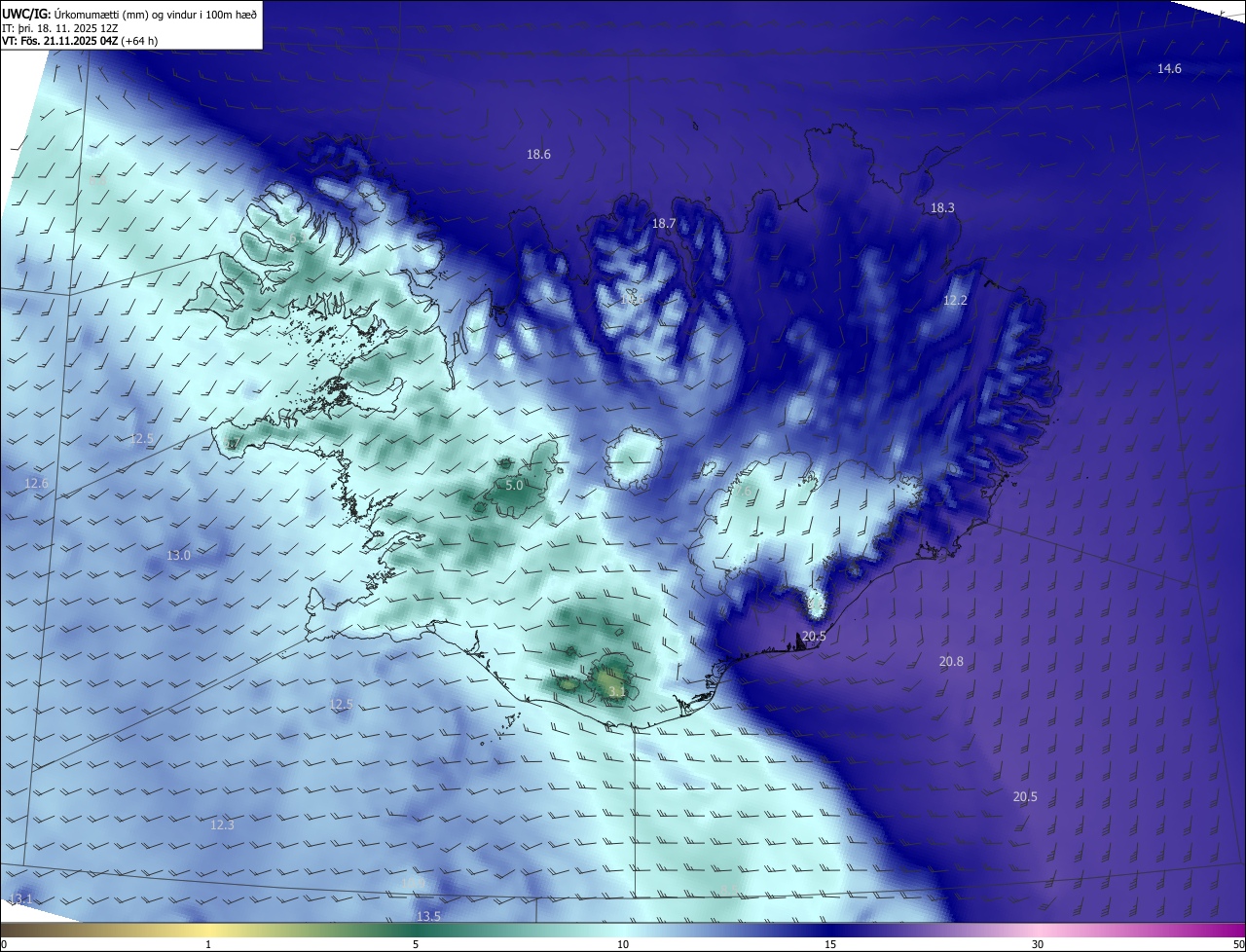Click the '50' tick on the color scale
This screenshot has width=1246, height=952.
pyautogui.click(x=1238, y=944)
